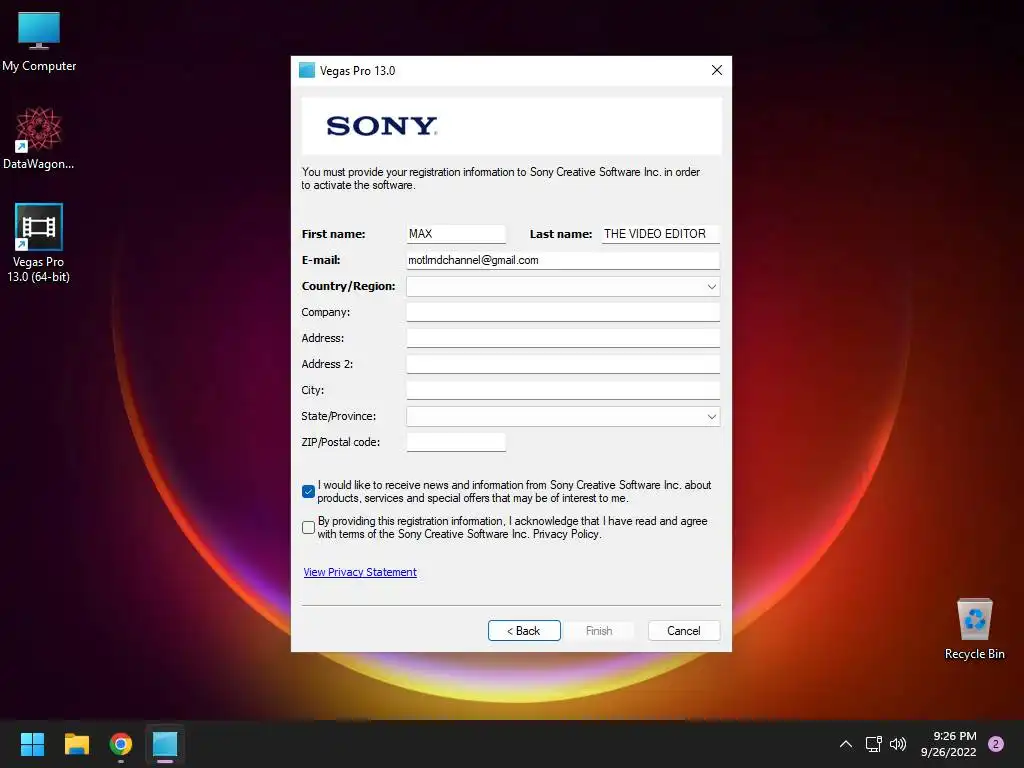Select the Vegas Pro installer taskbar icon
This screenshot has width=1024, height=768.
tap(165, 744)
